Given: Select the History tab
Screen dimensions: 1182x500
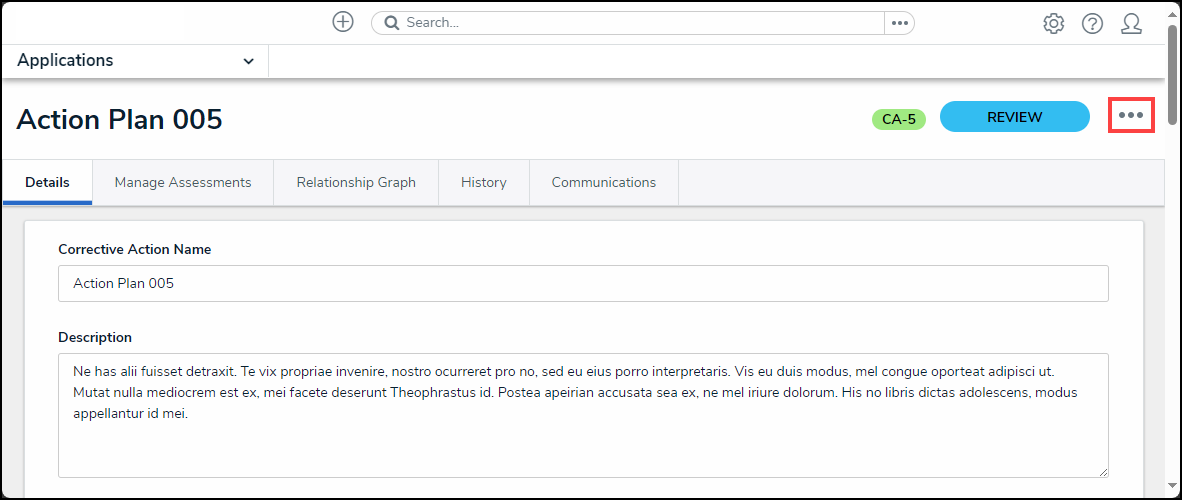Looking at the screenshot, I should 483,182.
